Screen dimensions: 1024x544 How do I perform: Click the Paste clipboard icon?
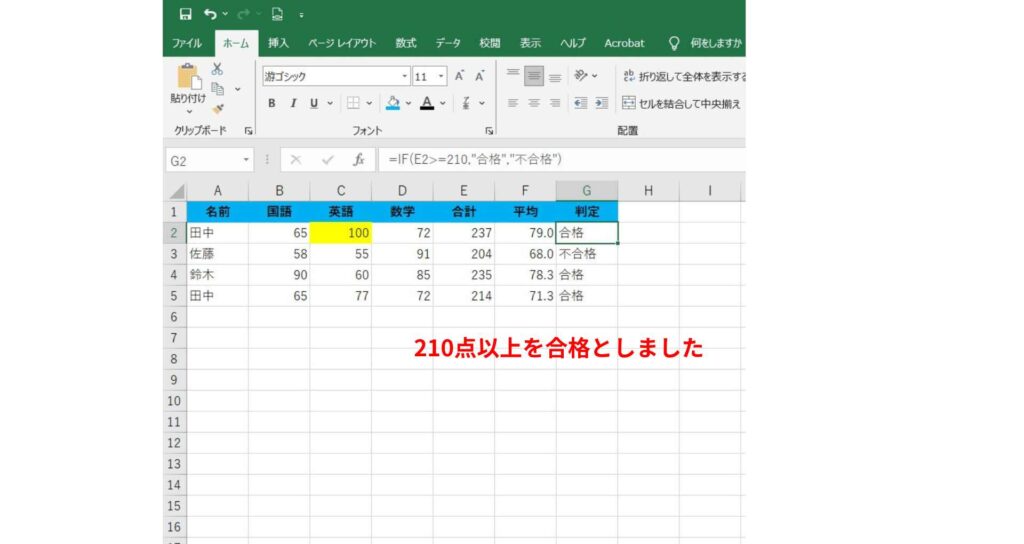(189, 76)
